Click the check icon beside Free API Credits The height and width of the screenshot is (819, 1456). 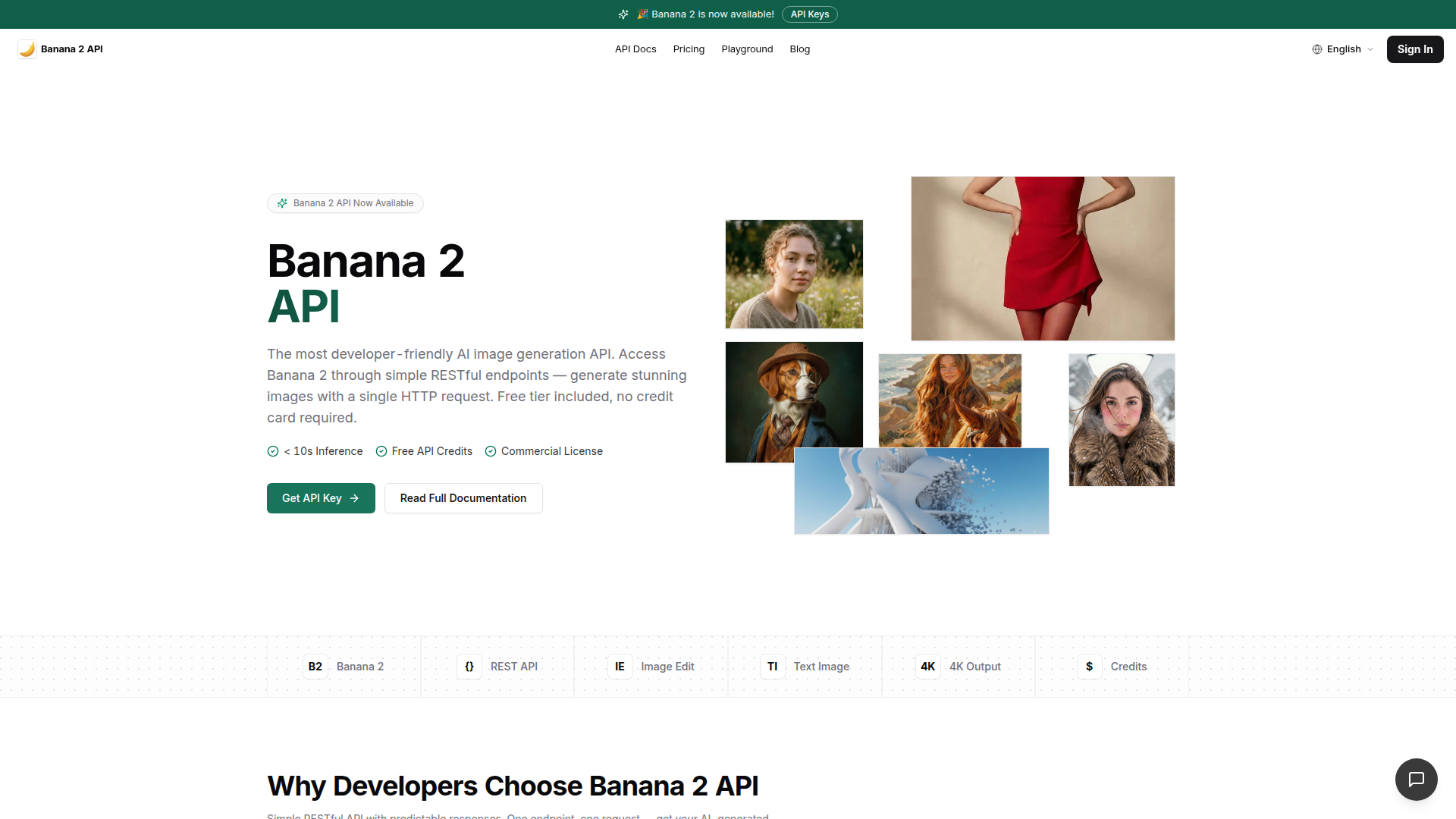tap(381, 451)
